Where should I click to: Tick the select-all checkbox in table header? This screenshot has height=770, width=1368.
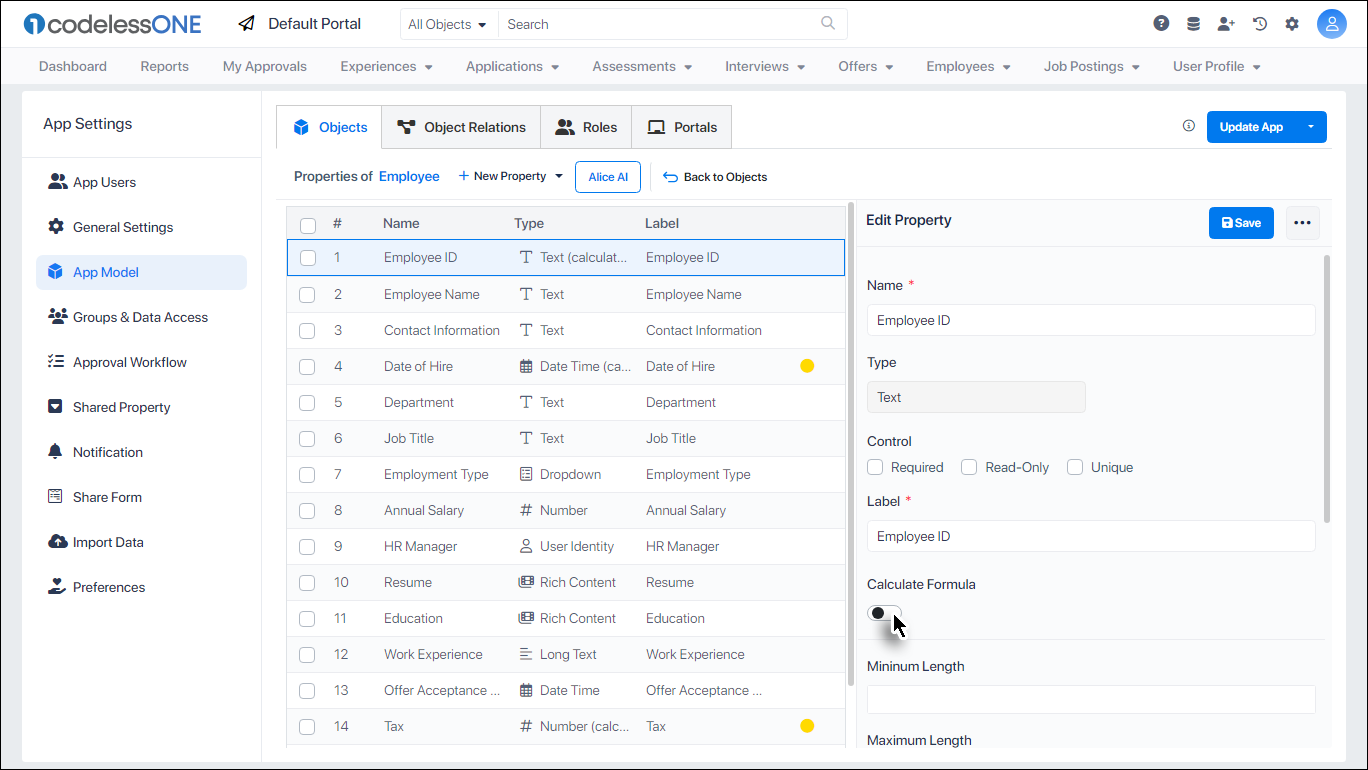coord(308,225)
